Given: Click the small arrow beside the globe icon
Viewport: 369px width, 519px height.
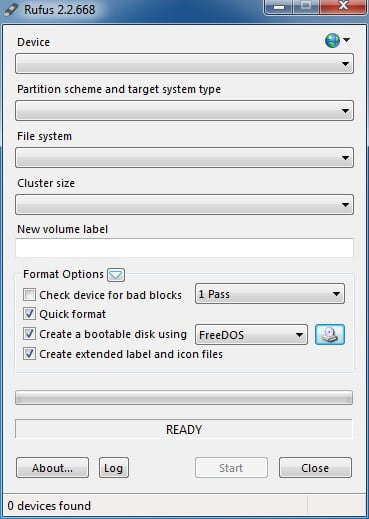Looking at the screenshot, I should tap(346, 40).
